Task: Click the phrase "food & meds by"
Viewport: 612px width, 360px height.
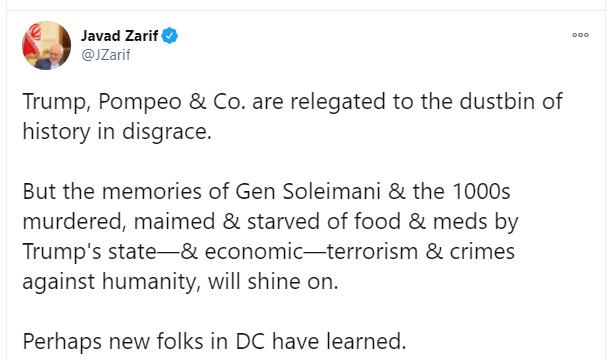Action: point(436,221)
